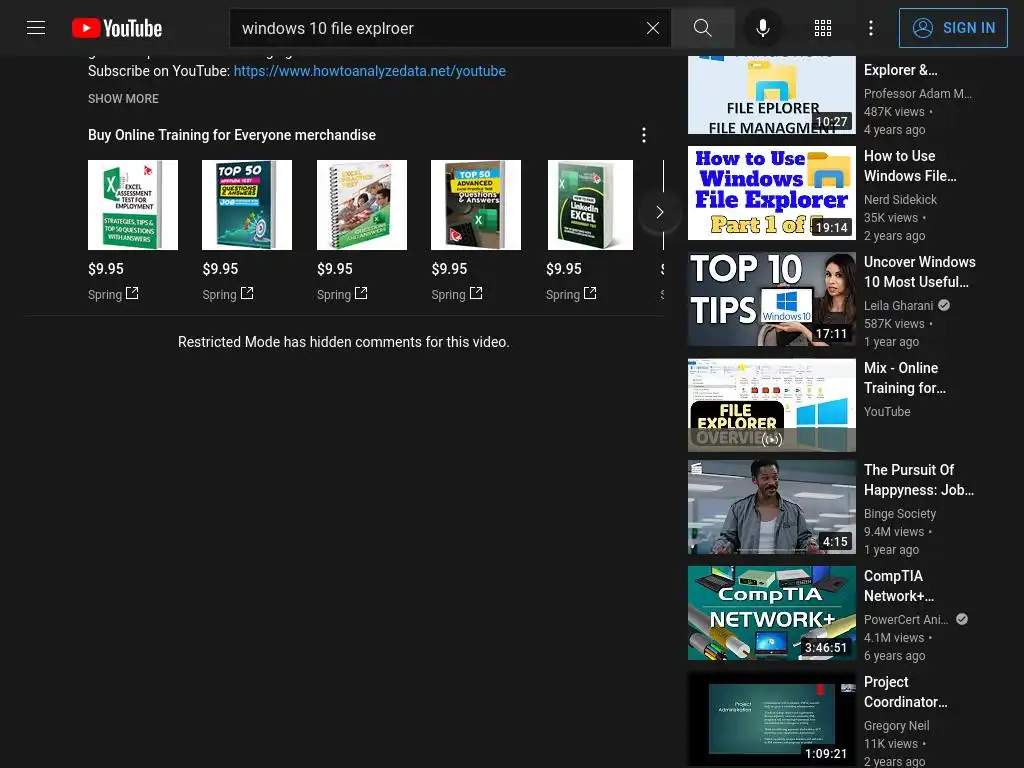Open 'How to Use Windows File...' title

coord(910,166)
